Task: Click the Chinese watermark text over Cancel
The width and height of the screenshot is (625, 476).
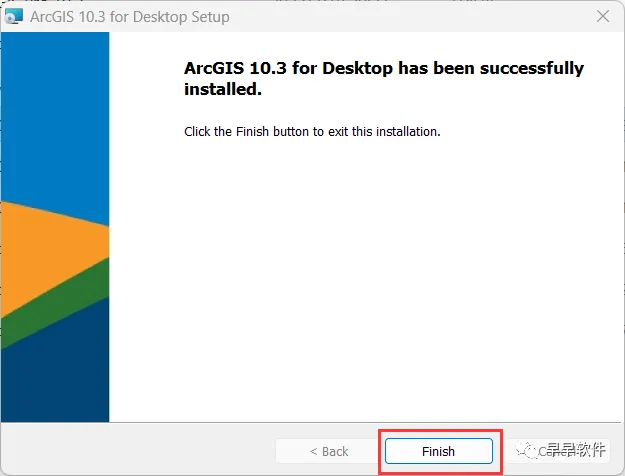Action: [x=576, y=450]
